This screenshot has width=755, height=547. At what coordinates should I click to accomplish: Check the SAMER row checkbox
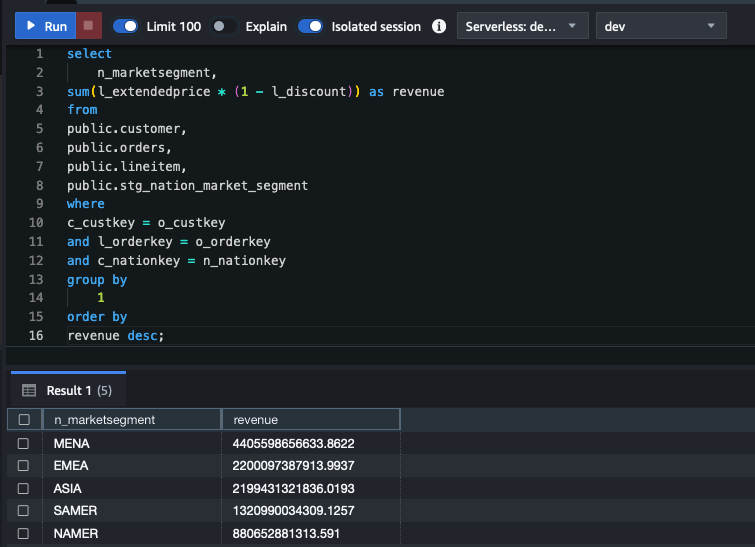click(x=24, y=511)
